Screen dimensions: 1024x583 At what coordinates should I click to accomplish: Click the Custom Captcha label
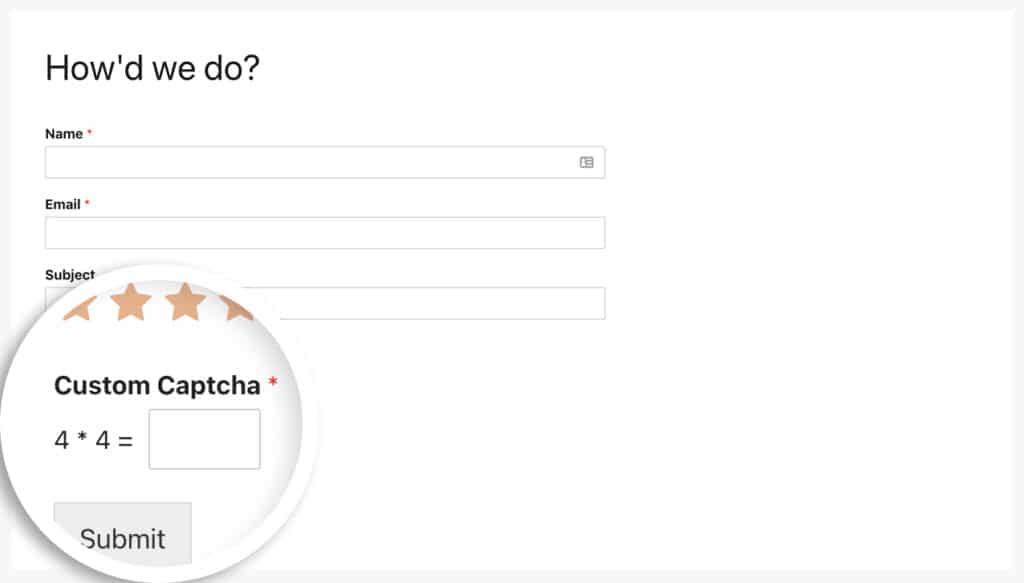[x=157, y=386]
